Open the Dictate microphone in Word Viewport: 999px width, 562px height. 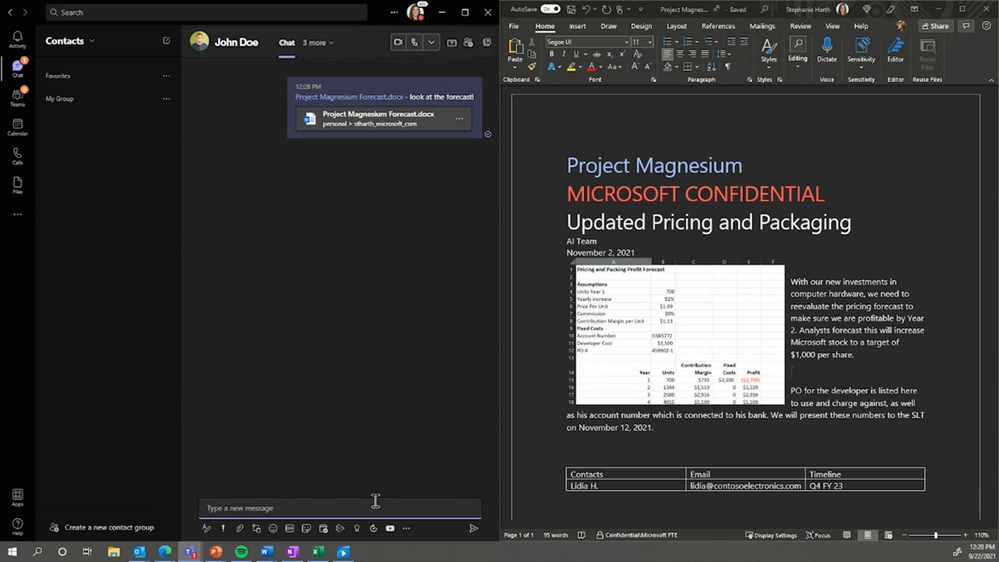pos(827,50)
